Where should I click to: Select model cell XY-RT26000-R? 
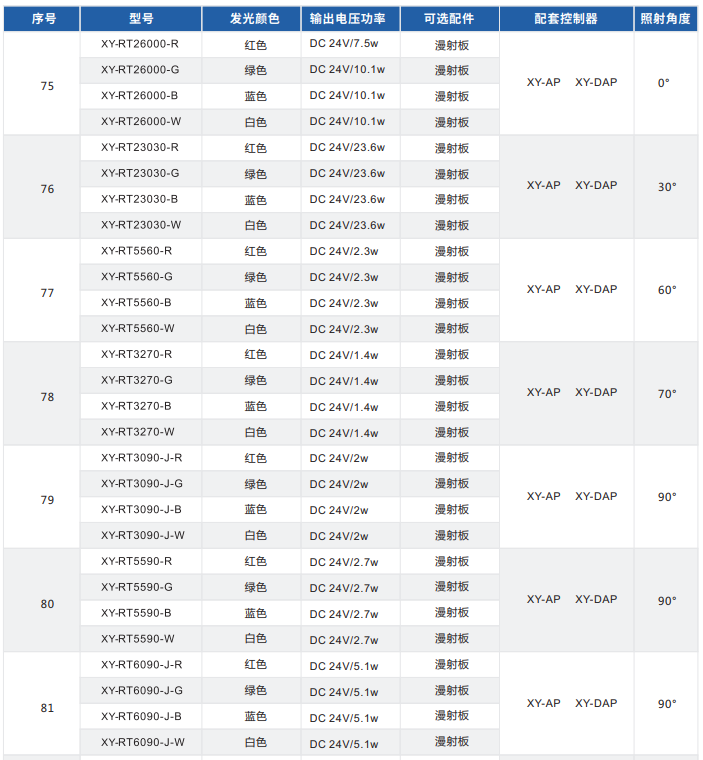pyautogui.click(x=140, y=44)
